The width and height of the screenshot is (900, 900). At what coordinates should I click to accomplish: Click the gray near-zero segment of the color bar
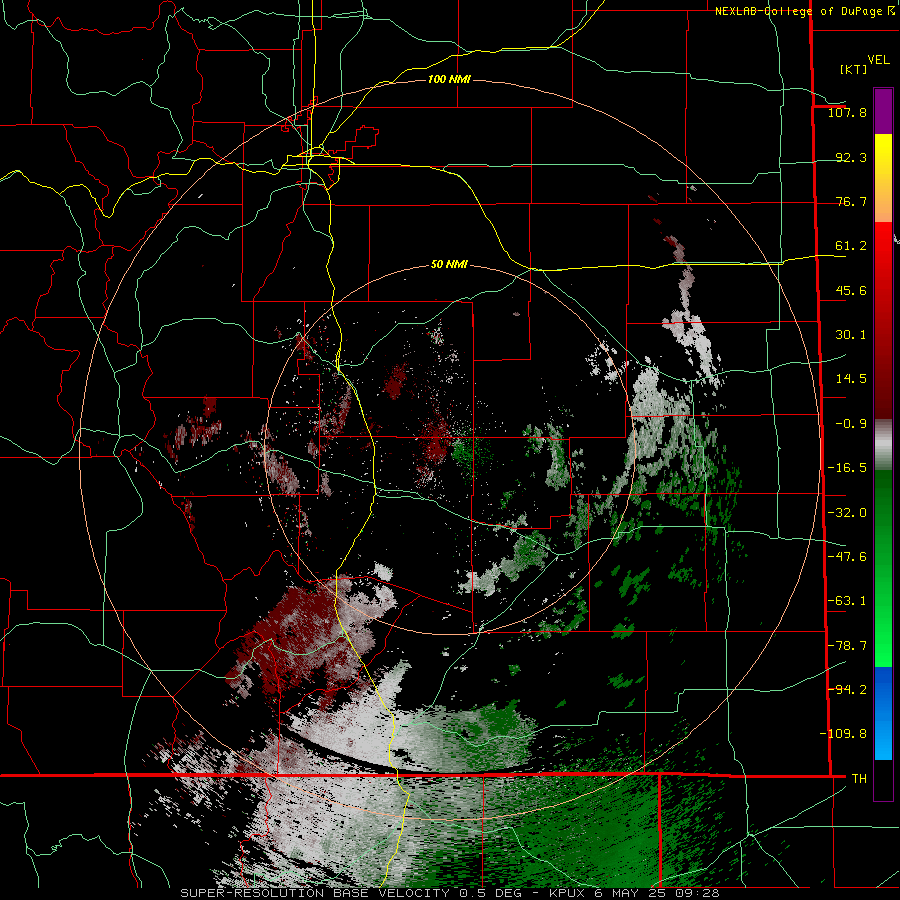(x=883, y=445)
